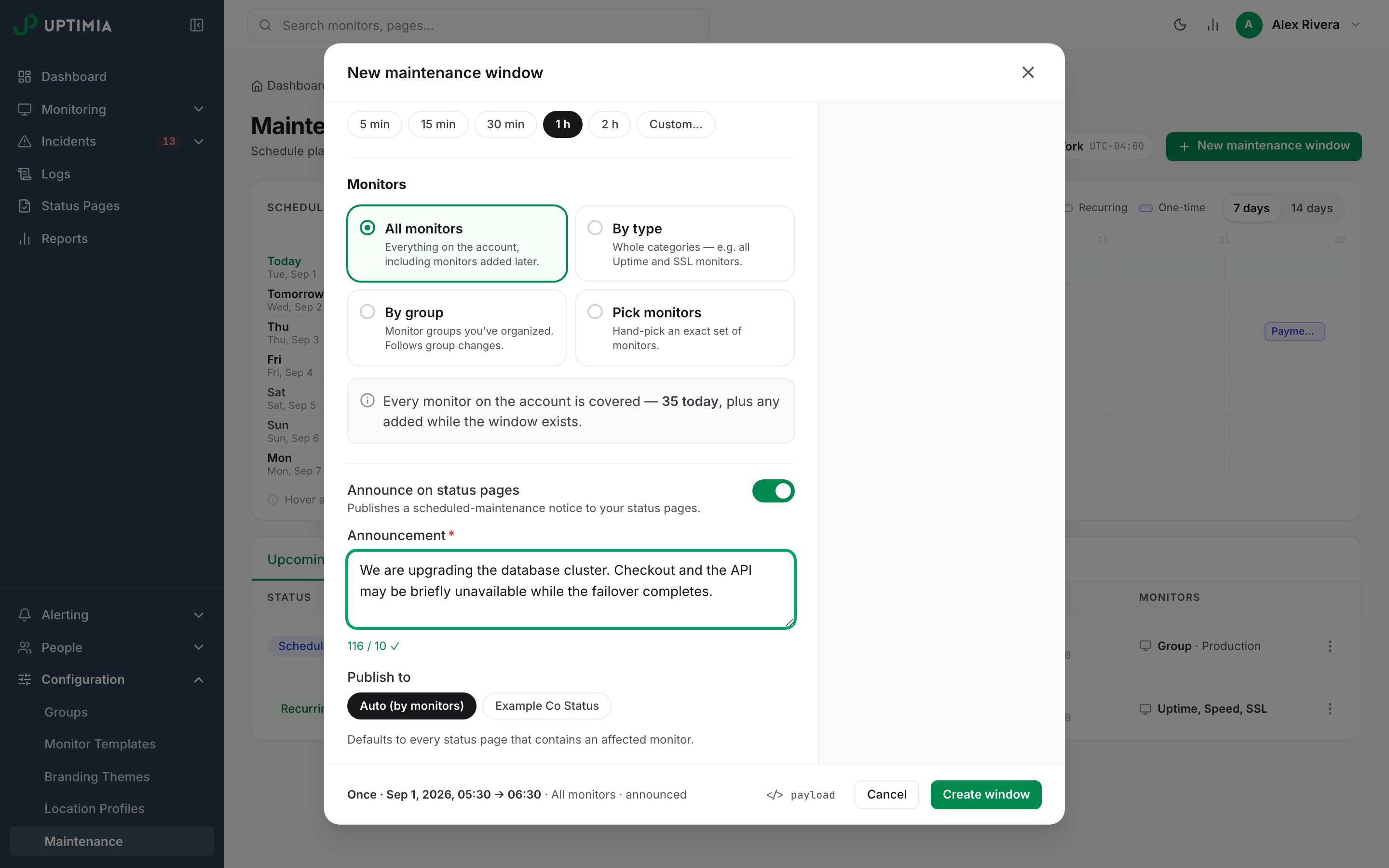The width and height of the screenshot is (1389, 868).
Task: Click the People users icon
Action: click(24, 648)
